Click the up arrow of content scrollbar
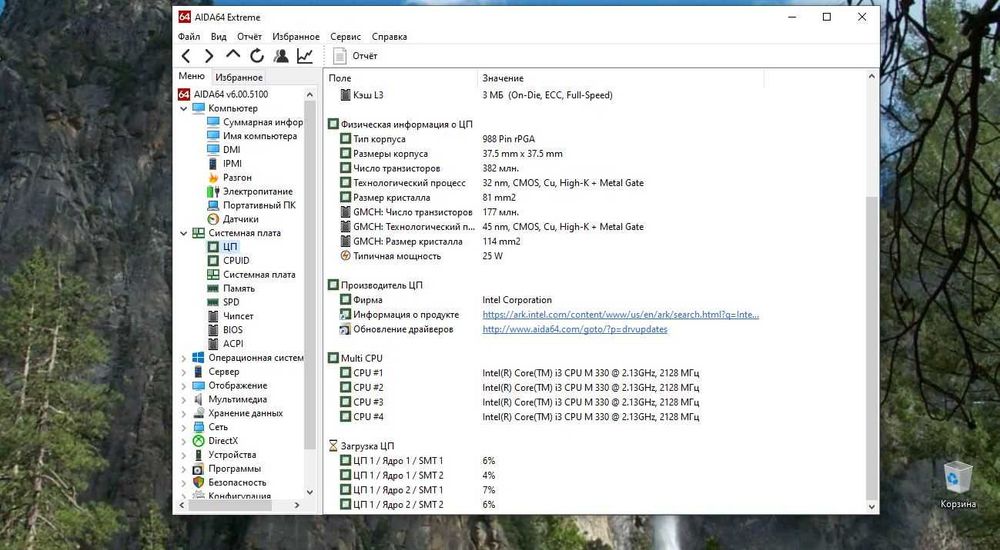The image size is (1000, 550). coord(872,77)
